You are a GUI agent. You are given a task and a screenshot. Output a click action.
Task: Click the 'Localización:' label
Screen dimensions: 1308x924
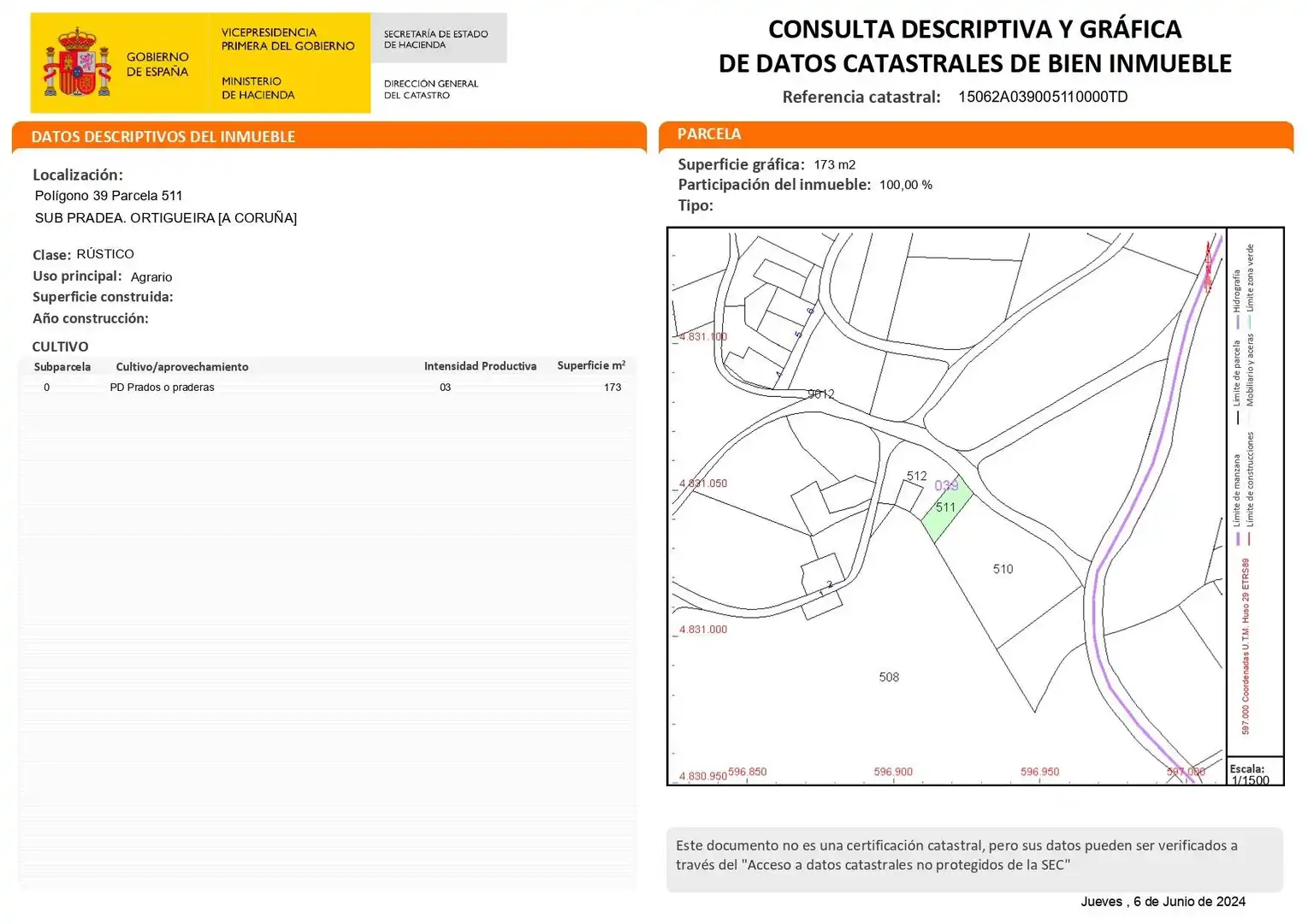pos(78,175)
